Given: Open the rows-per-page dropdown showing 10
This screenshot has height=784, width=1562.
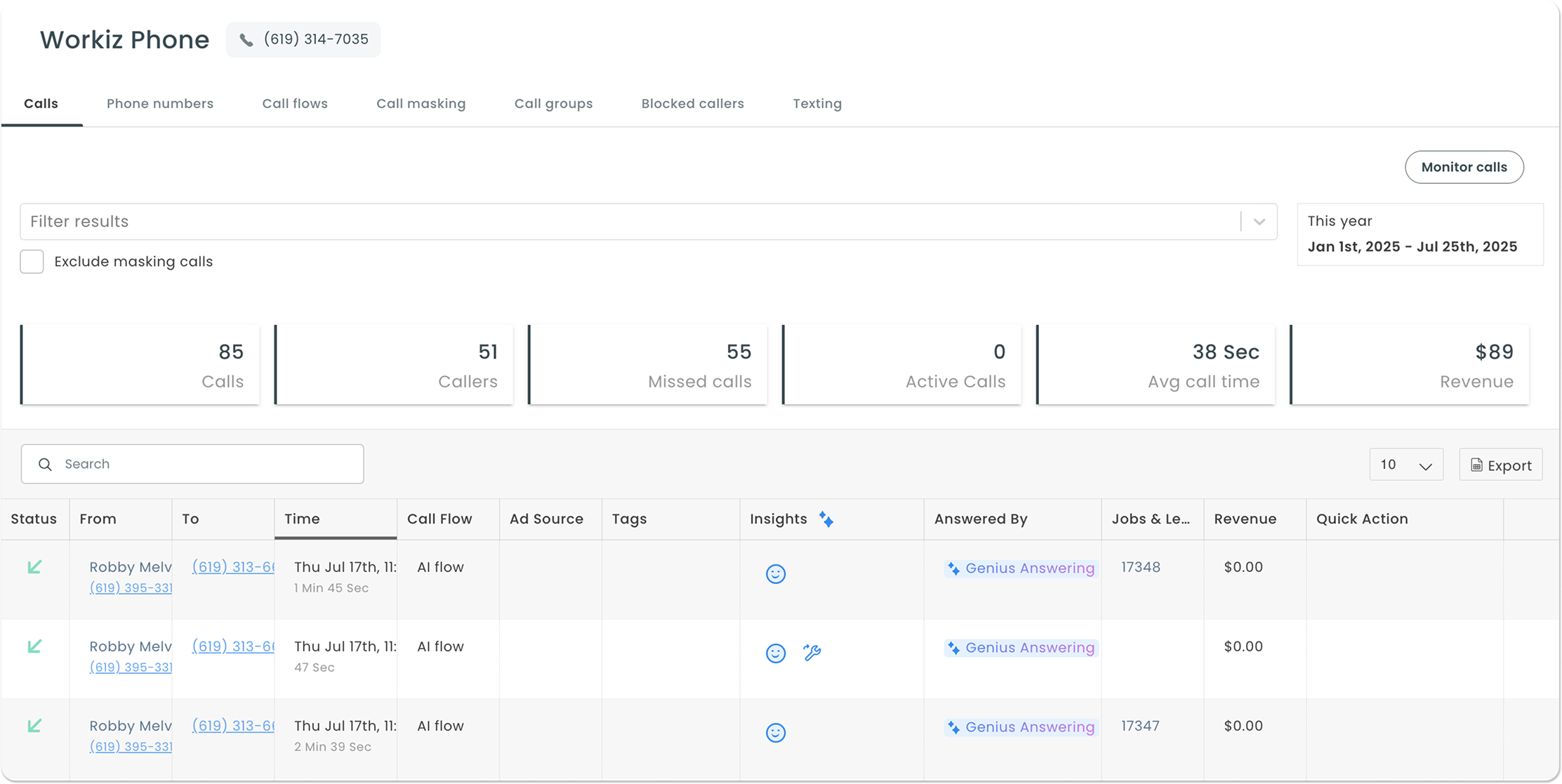Looking at the screenshot, I should coord(1405,465).
